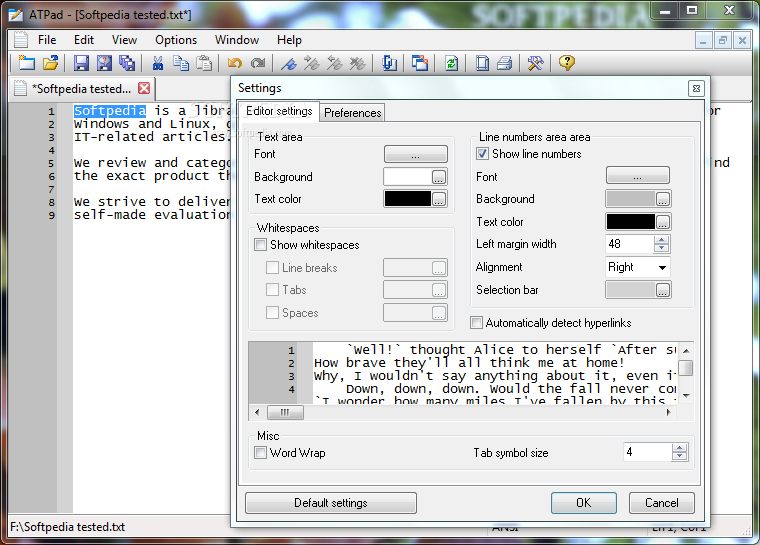Uncheck Show line numbers checkbox
Viewport: 760px width, 545px height.
click(482, 154)
